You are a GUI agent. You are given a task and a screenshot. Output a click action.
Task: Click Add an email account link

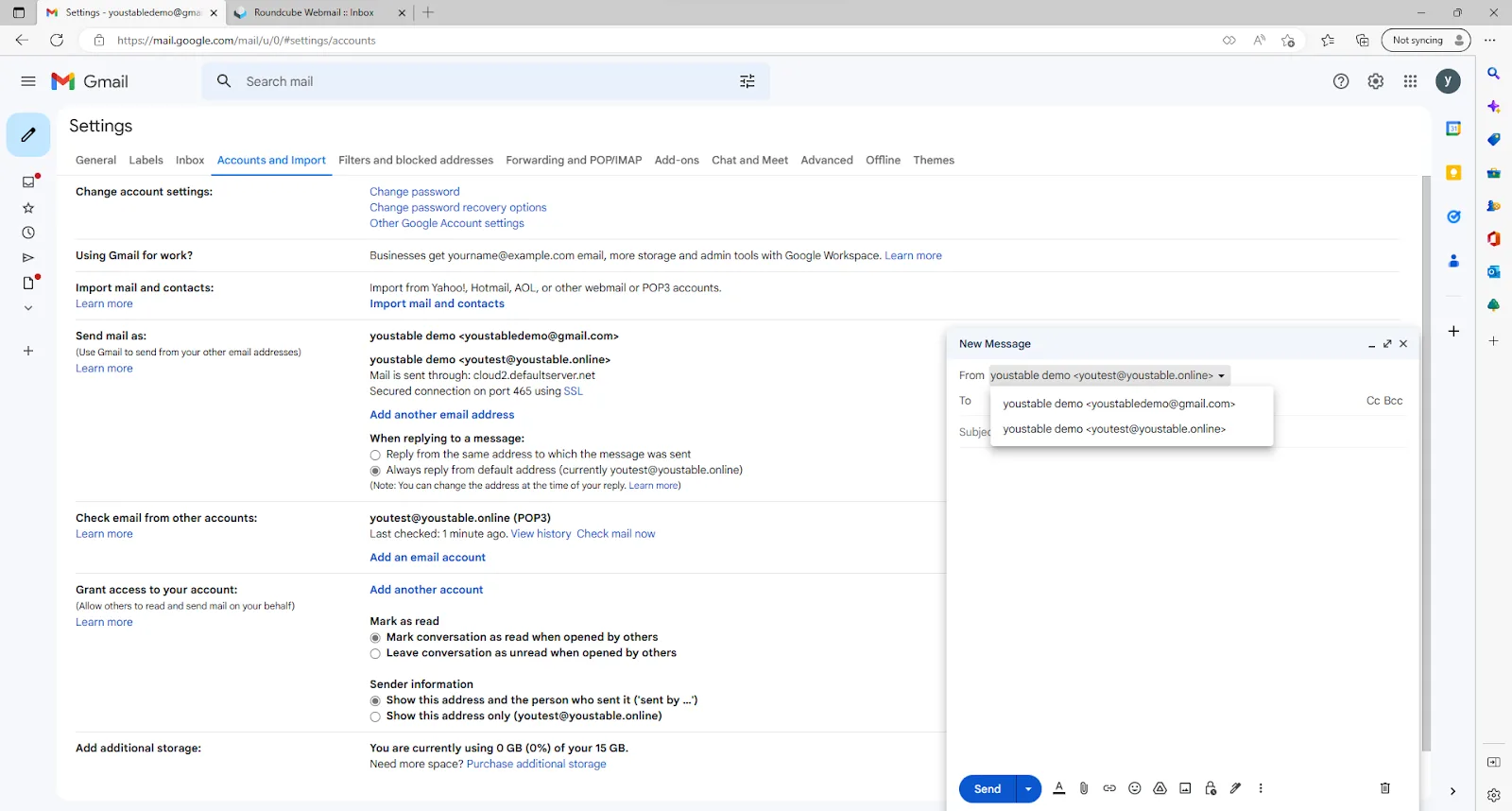click(427, 558)
